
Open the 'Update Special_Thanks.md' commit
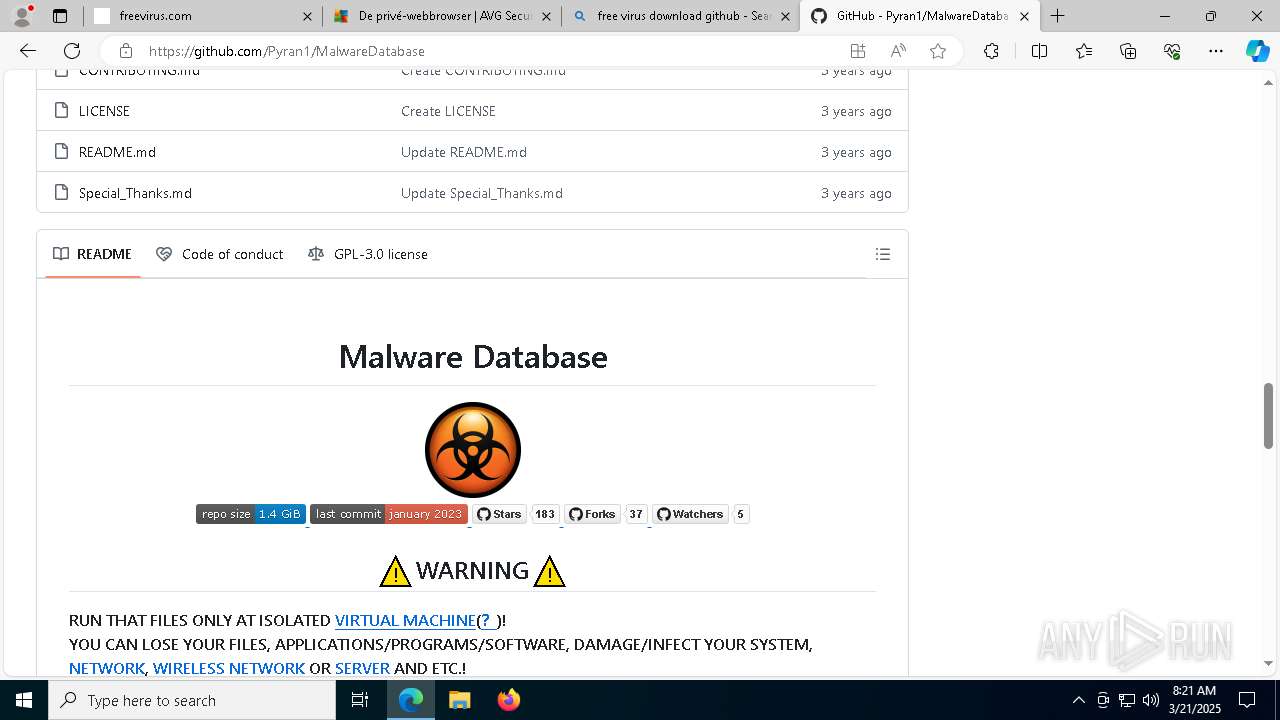click(482, 193)
